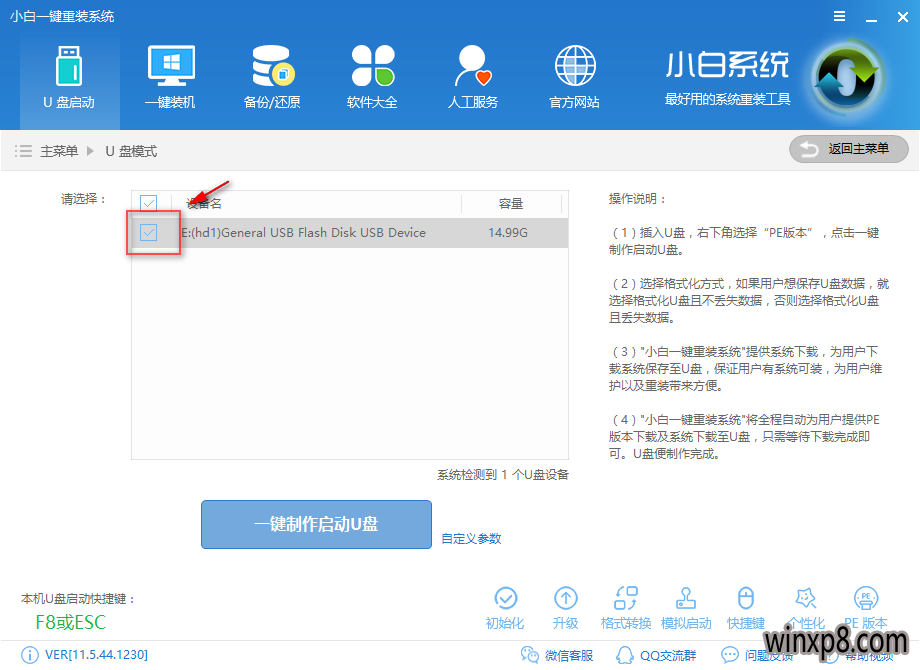Open 人工服务 section
Screen dimensions: 920x670
point(473,78)
